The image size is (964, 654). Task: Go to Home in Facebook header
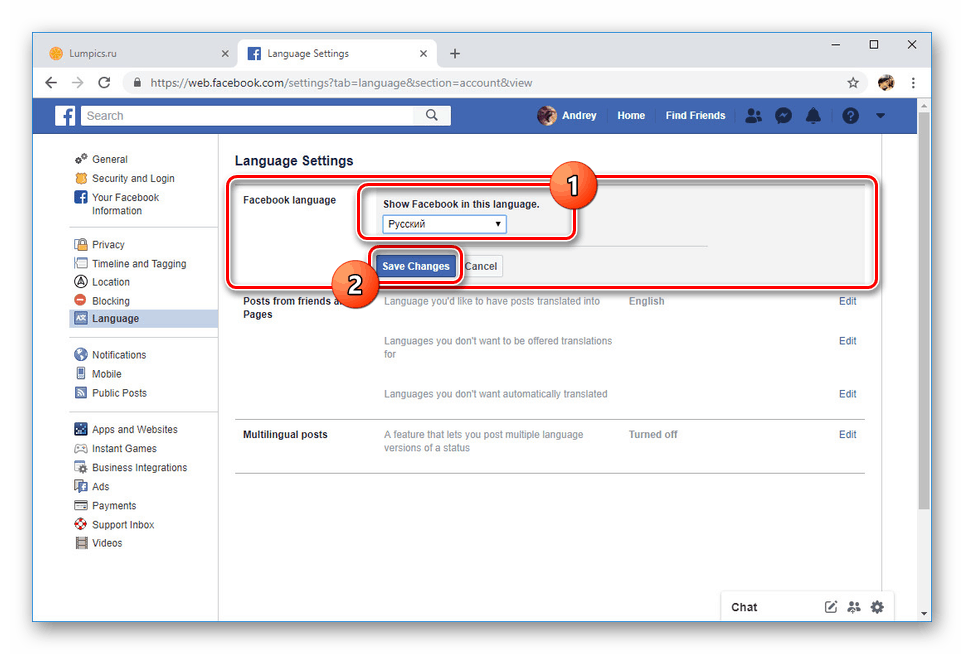[x=631, y=116]
